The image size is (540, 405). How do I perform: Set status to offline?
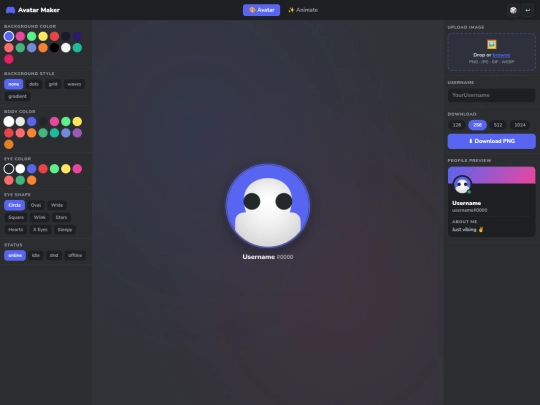75,255
